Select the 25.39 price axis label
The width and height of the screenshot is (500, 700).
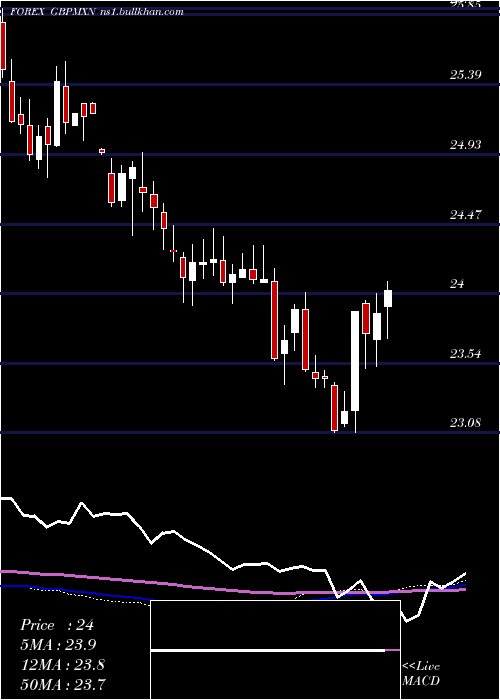[x=466, y=74]
